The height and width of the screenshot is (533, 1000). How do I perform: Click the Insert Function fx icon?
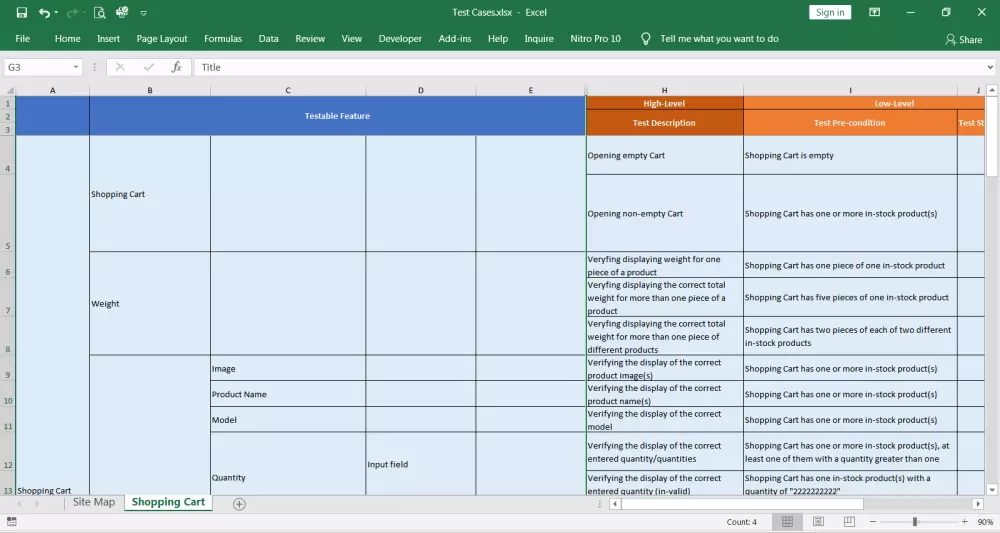pyautogui.click(x=176, y=67)
